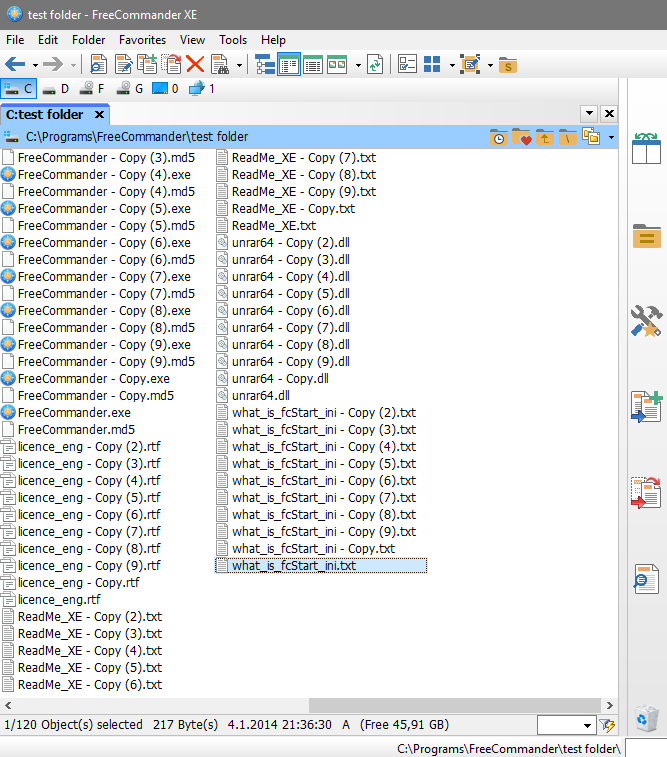Click the back arrow navigation icon
This screenshot has width=667, height=757.
(15, 64)
